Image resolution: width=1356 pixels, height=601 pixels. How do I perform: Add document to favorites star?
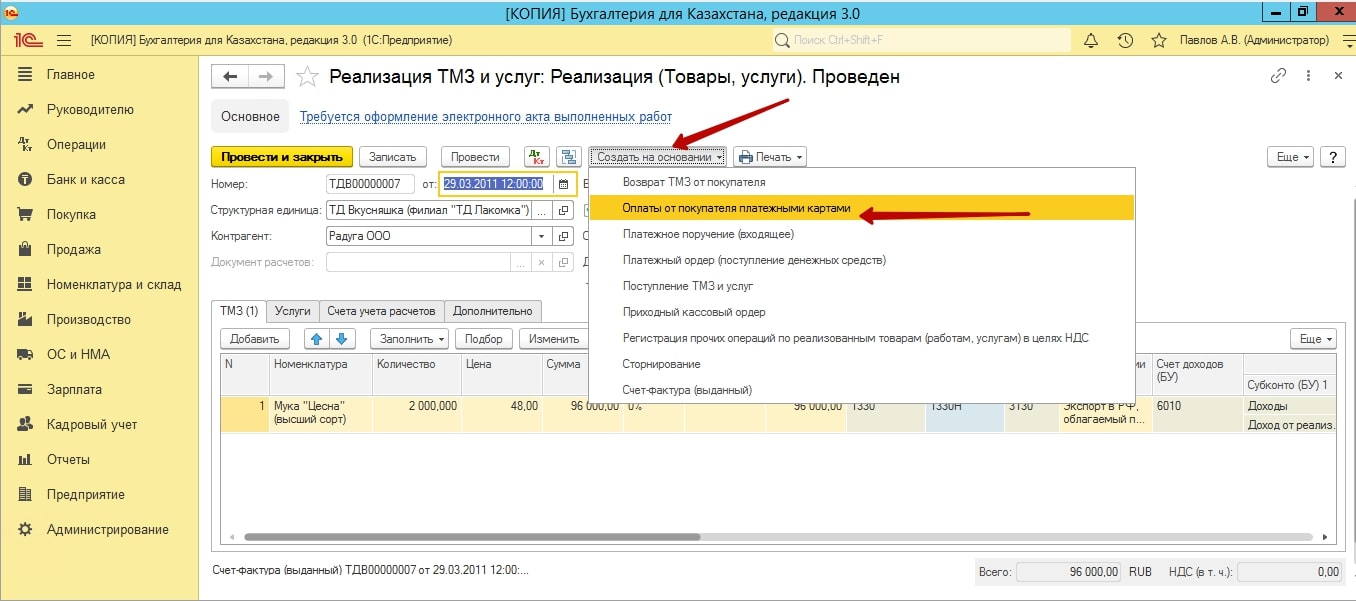[x=308, y=77]
